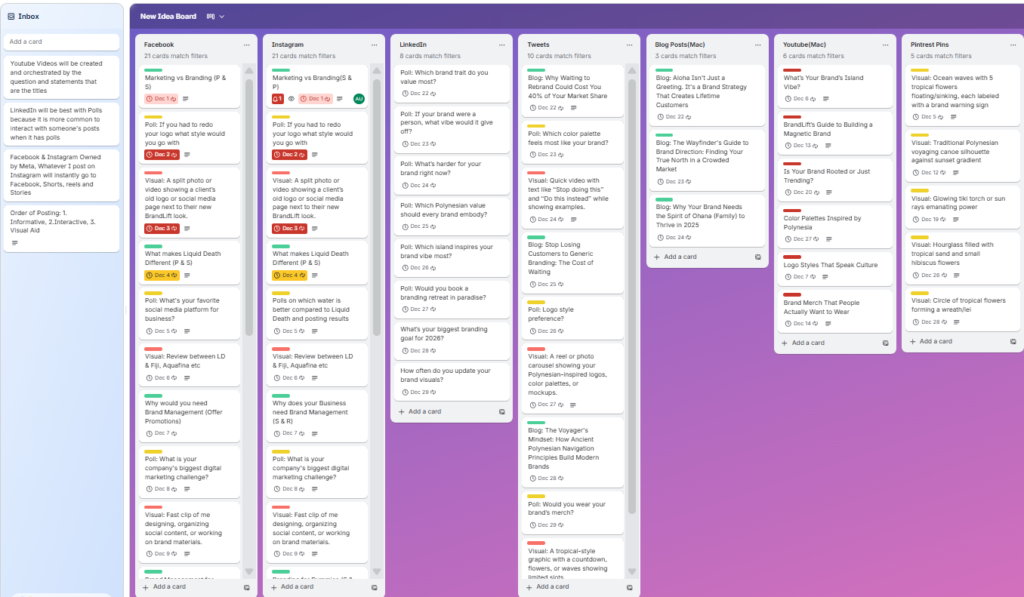Image resolution: width=1024 pixels, height=597 pixels.
Task: Click the AU member avatar on Instagram card
Action: [358, 99]
